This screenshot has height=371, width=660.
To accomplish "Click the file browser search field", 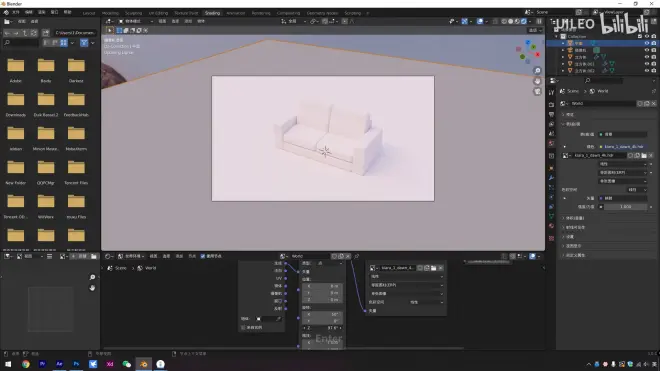I will pyautogui.click(x=21, y=43).
